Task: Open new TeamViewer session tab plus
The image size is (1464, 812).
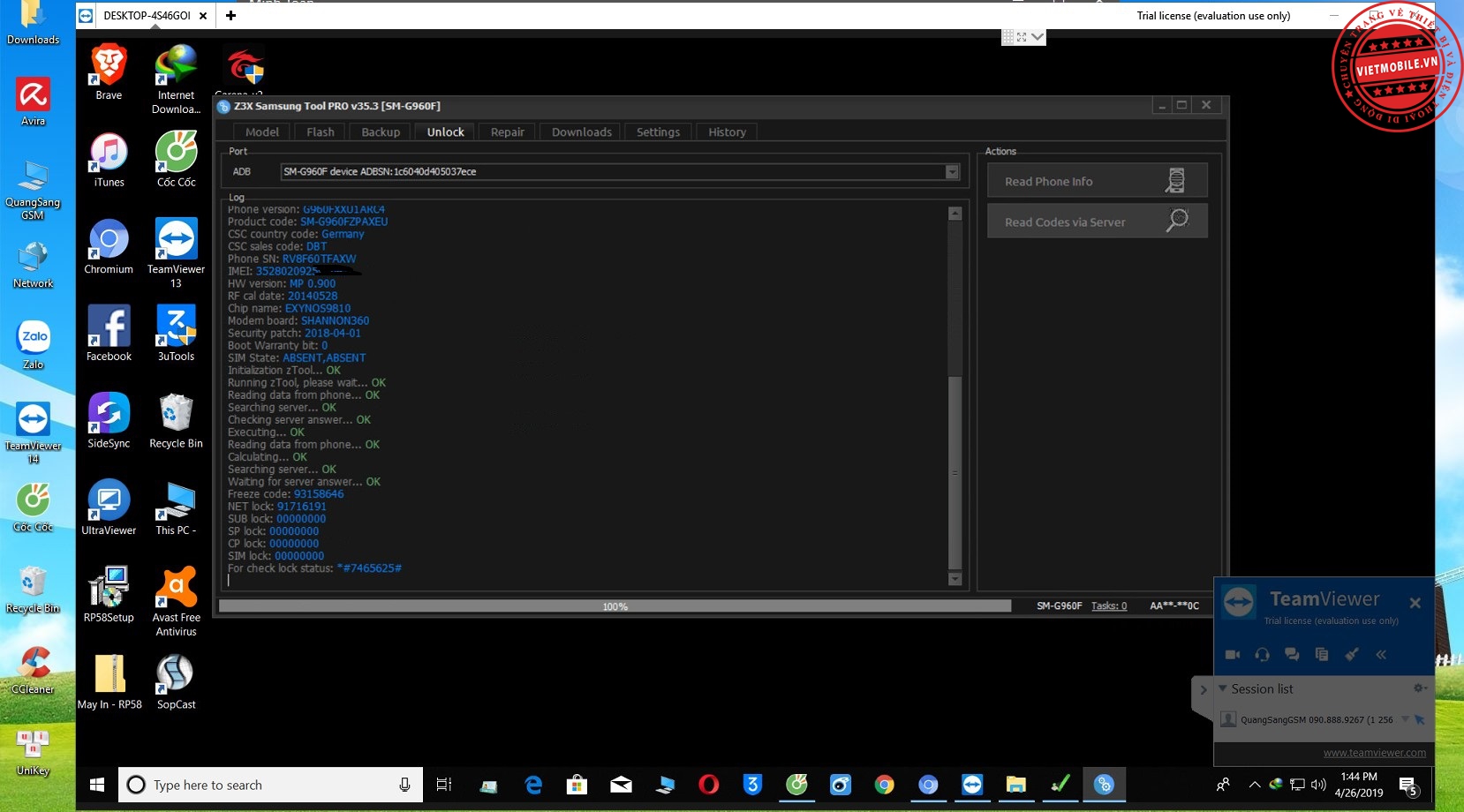Action: (230, 15)
